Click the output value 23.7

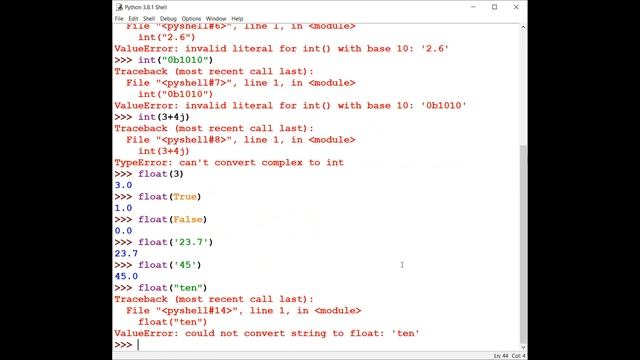(x=126, y=254)
